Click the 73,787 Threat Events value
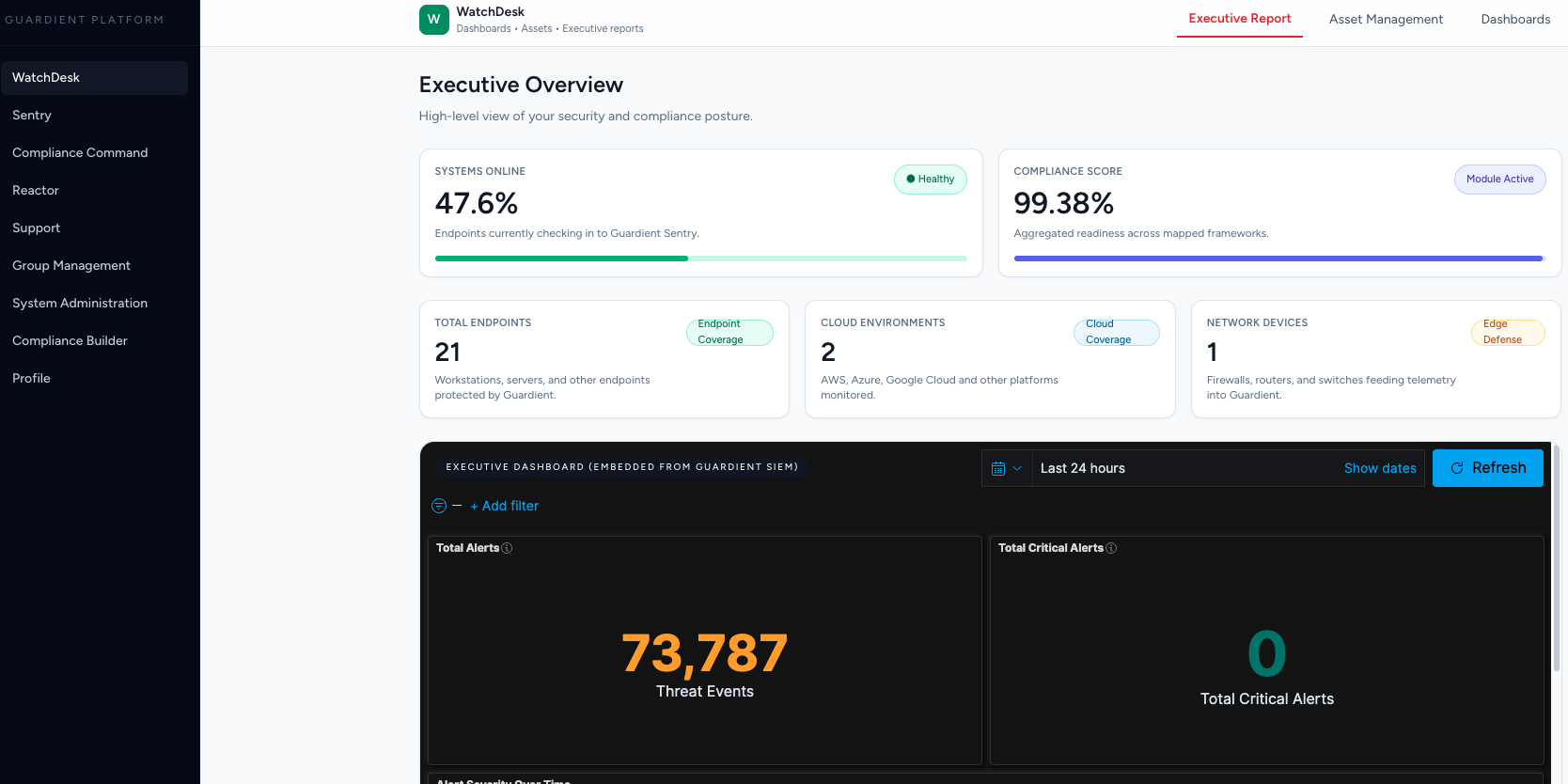 (705, 653)
